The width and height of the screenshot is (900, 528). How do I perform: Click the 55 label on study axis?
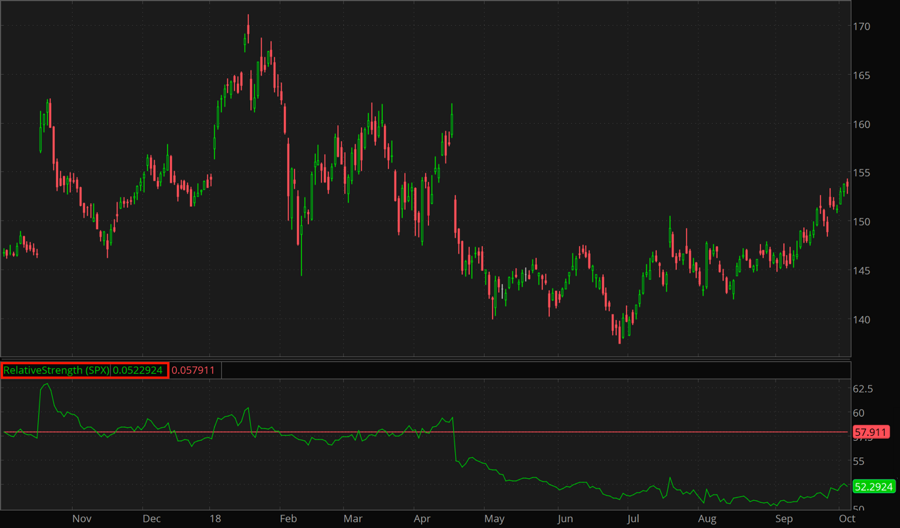click(x=860, y=461)
